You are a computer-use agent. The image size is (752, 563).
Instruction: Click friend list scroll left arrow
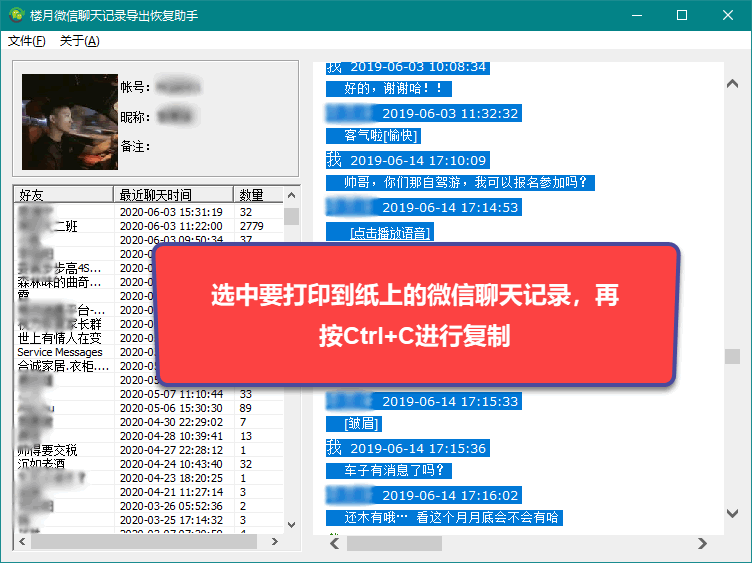(22, 541)
